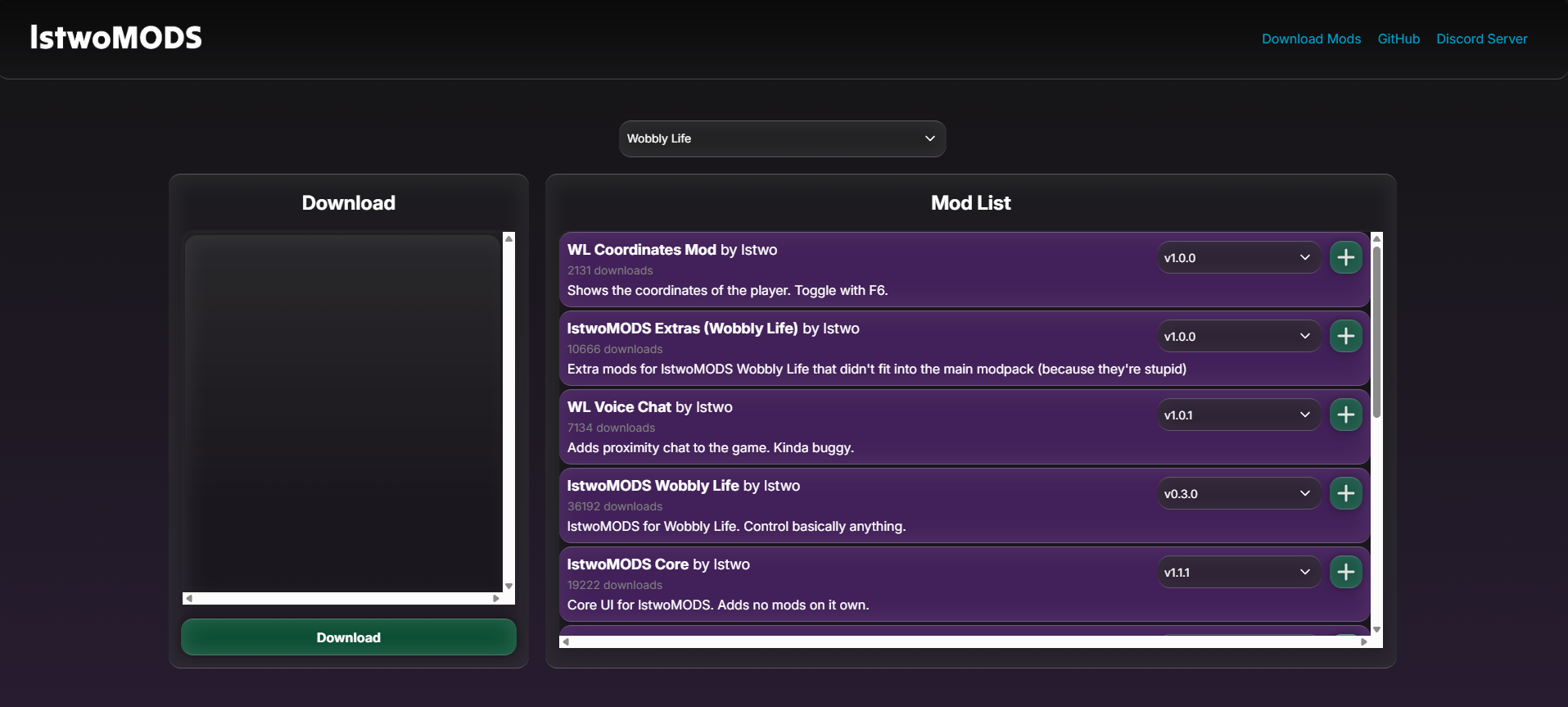Click the Mod List horizontal scrollbar left arrow

pyautogui.click(x=566, y=641)
